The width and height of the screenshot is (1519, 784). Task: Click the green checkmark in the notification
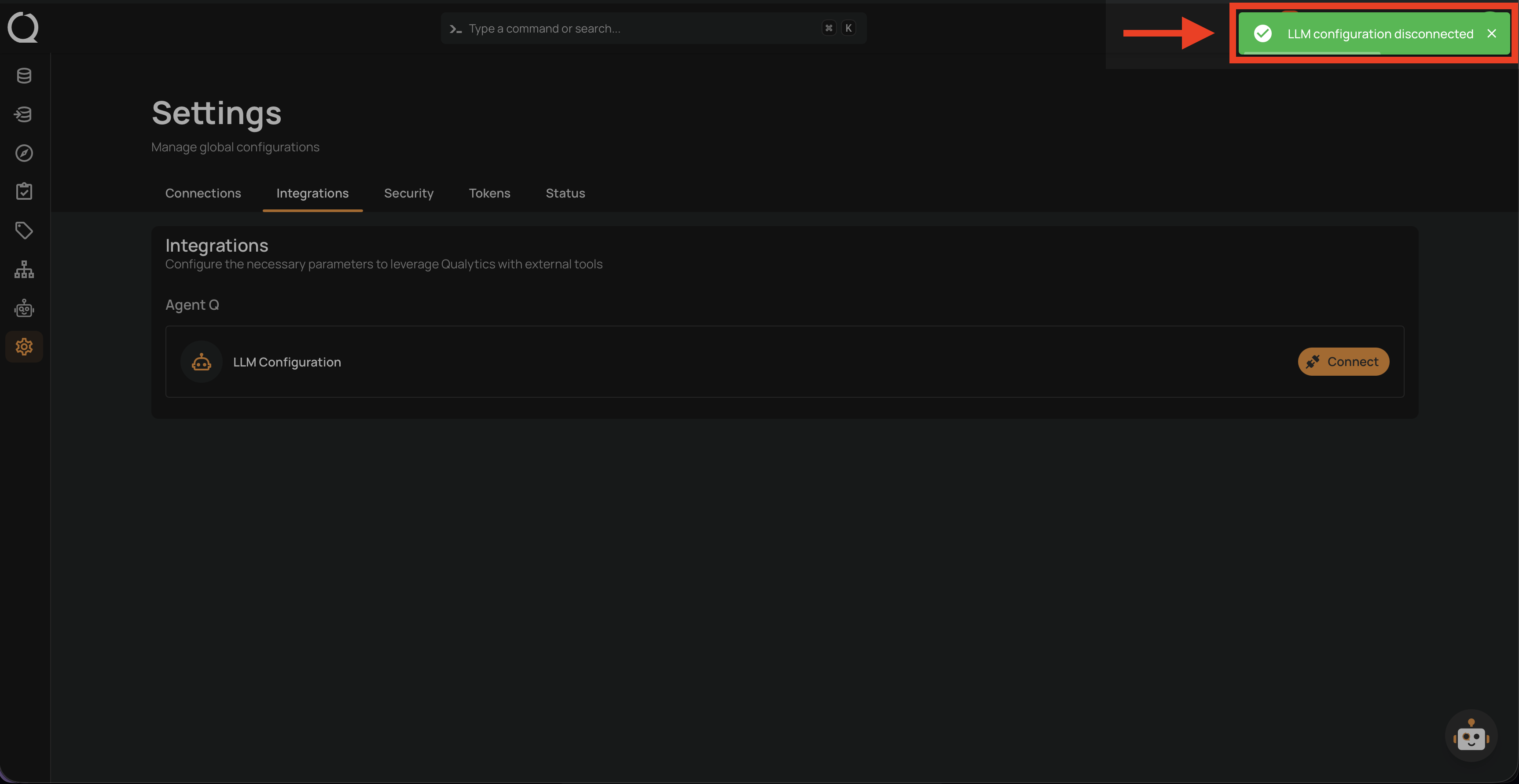(x=1262, y=33)
